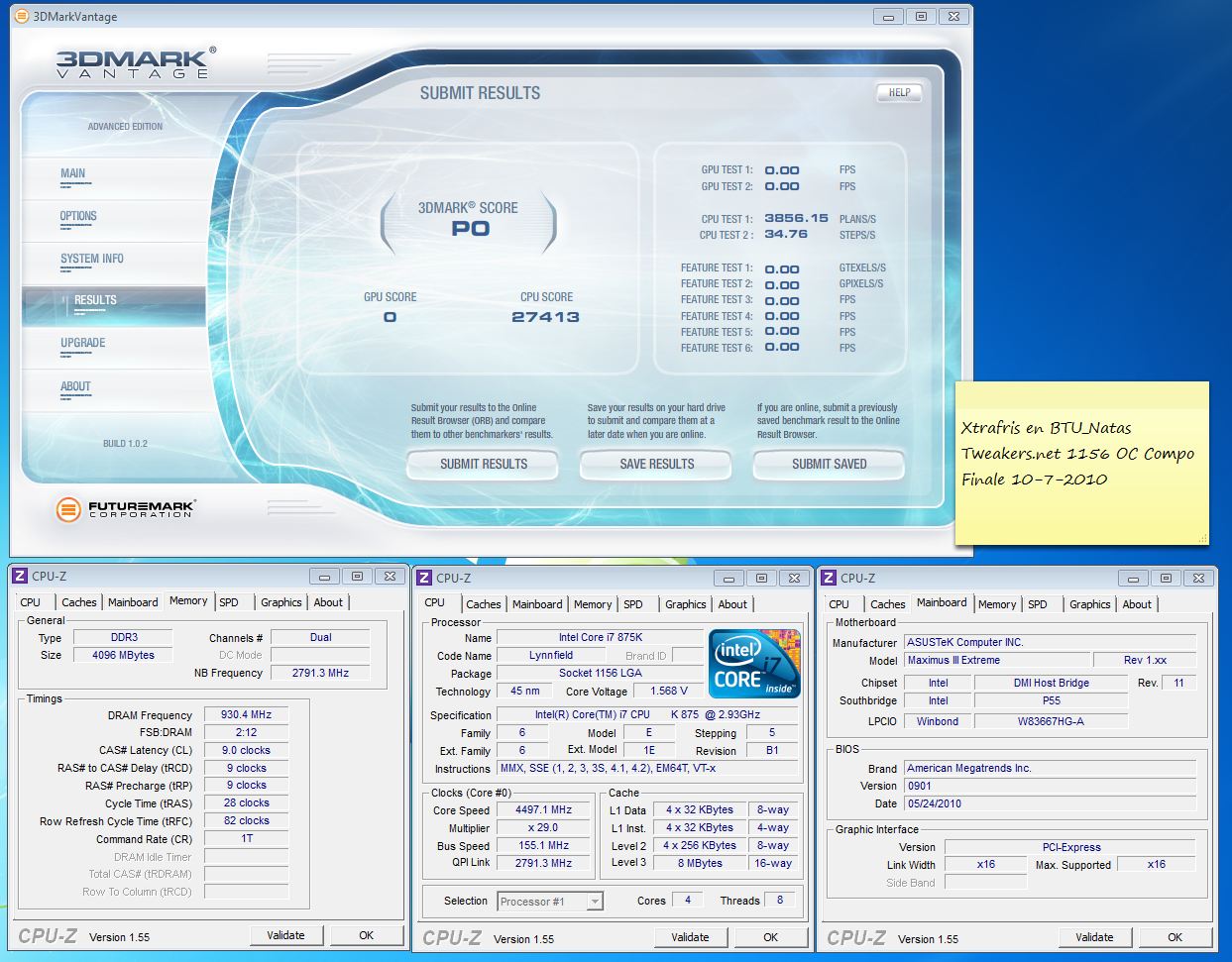Click the processor Name field Intel Core i7 875K
1232x962 pixels.
[600, 637]
